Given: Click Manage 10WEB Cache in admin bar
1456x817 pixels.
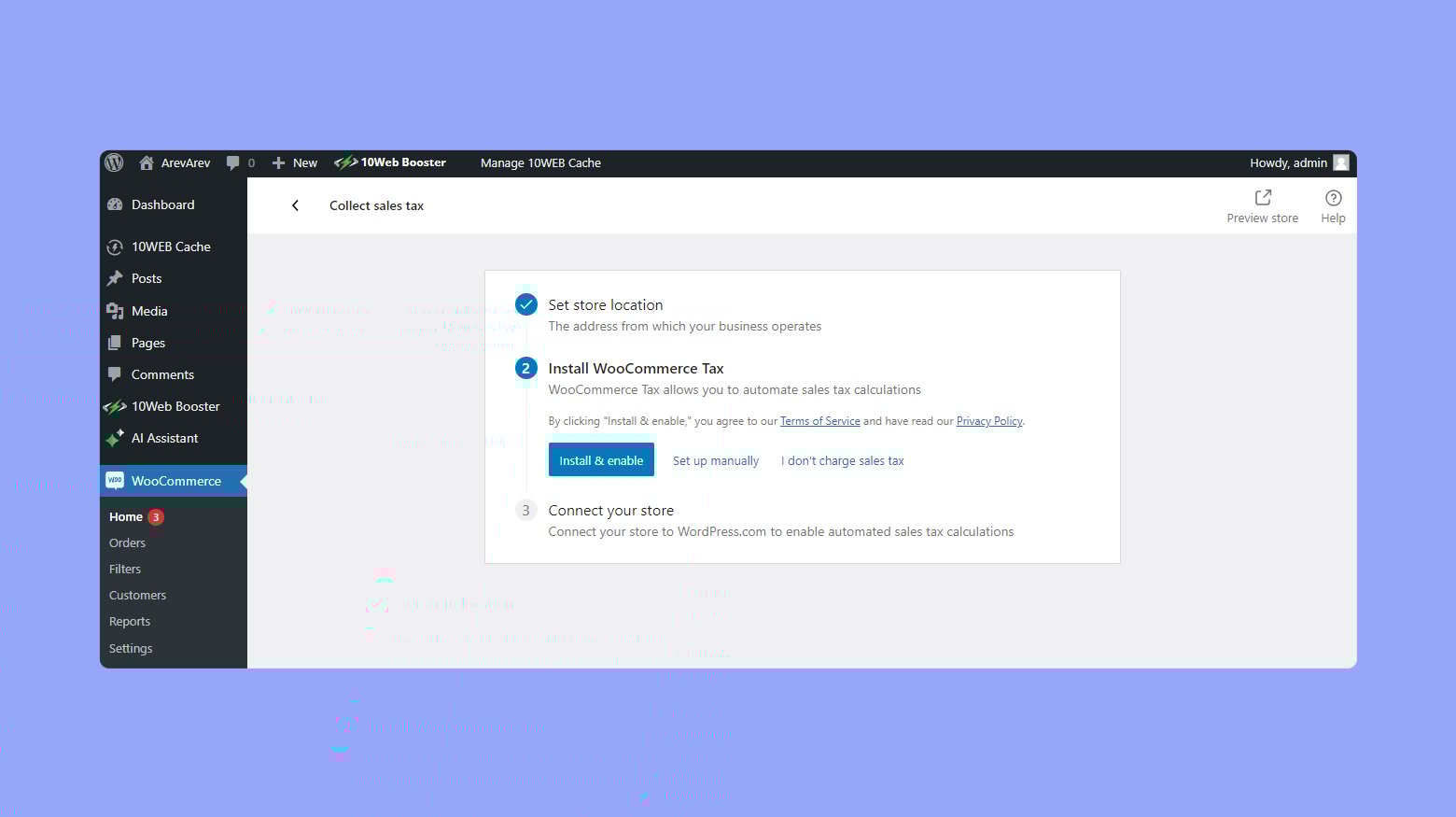Looking at the screenshot, I should tap(540, 162).
